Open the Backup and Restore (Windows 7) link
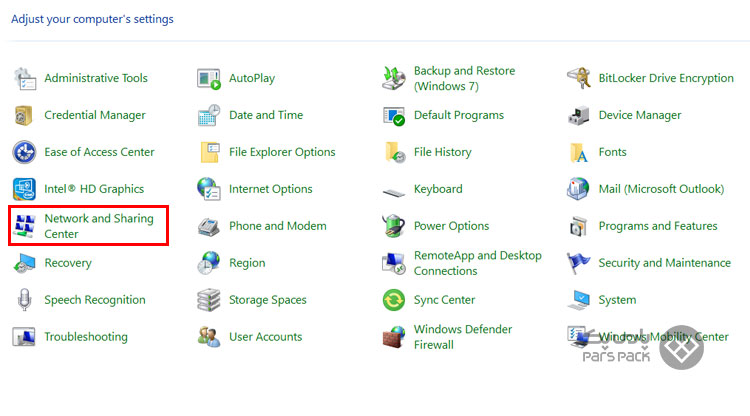Image resolution: width=750 pixels, height=416 pixels. (464, 78)
